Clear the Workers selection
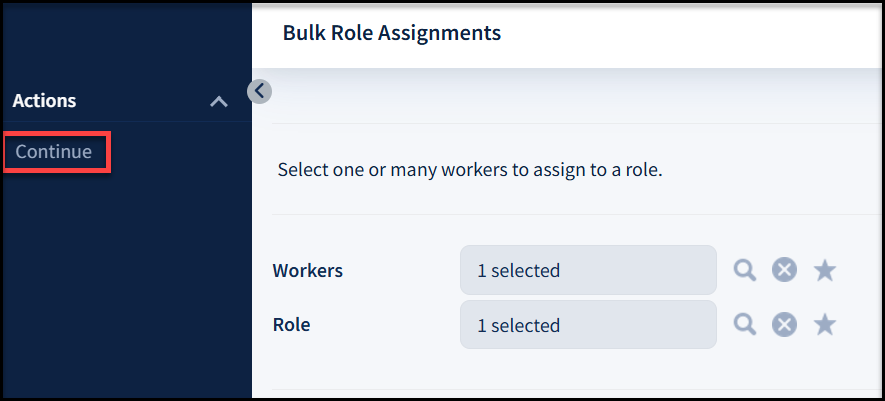Viewport: 885px width, 401px height. click(x=784, y=270)
